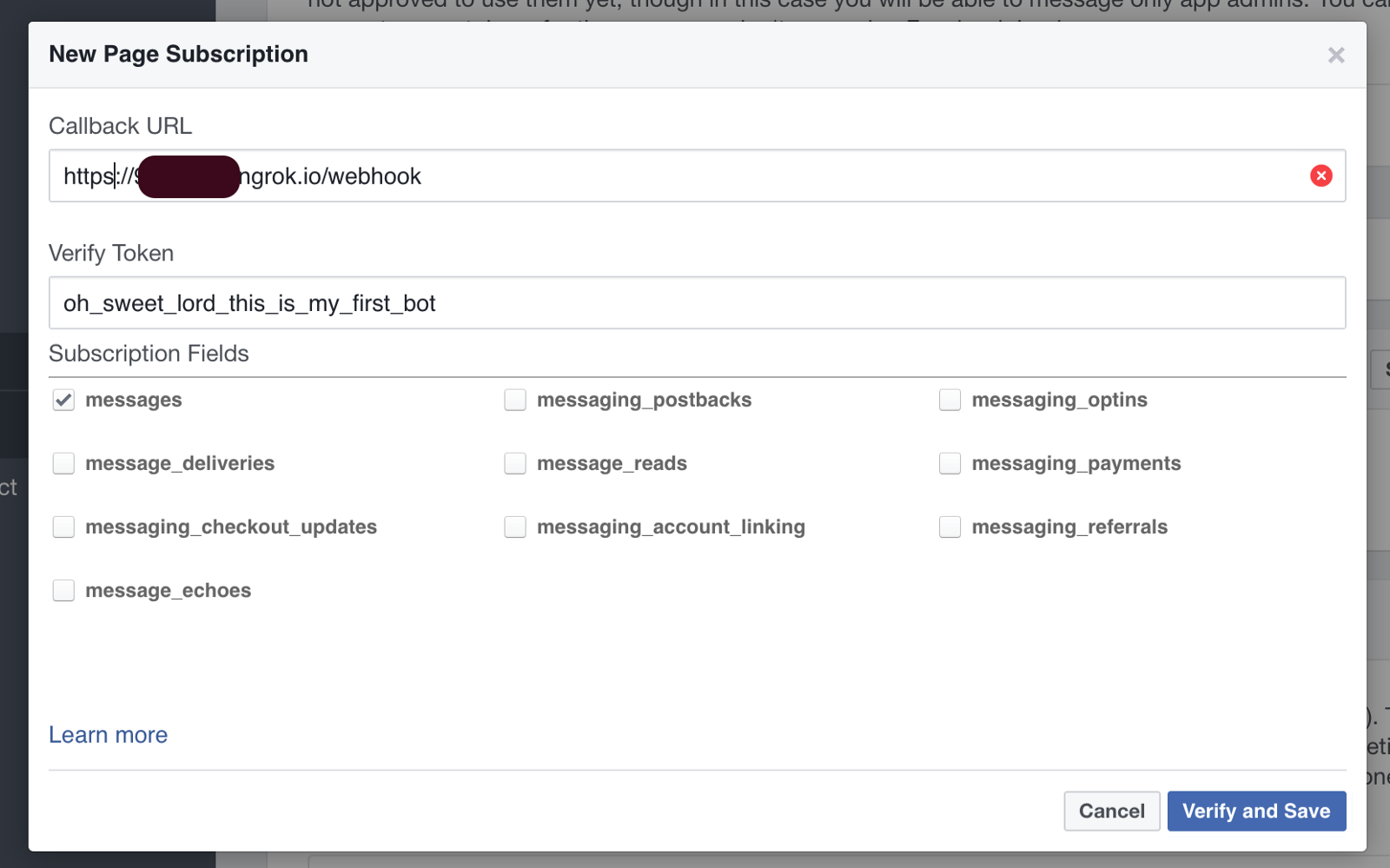1390x868 pixels.
Task: Select the messaging_payments checkbox
Action: point(950,463)
